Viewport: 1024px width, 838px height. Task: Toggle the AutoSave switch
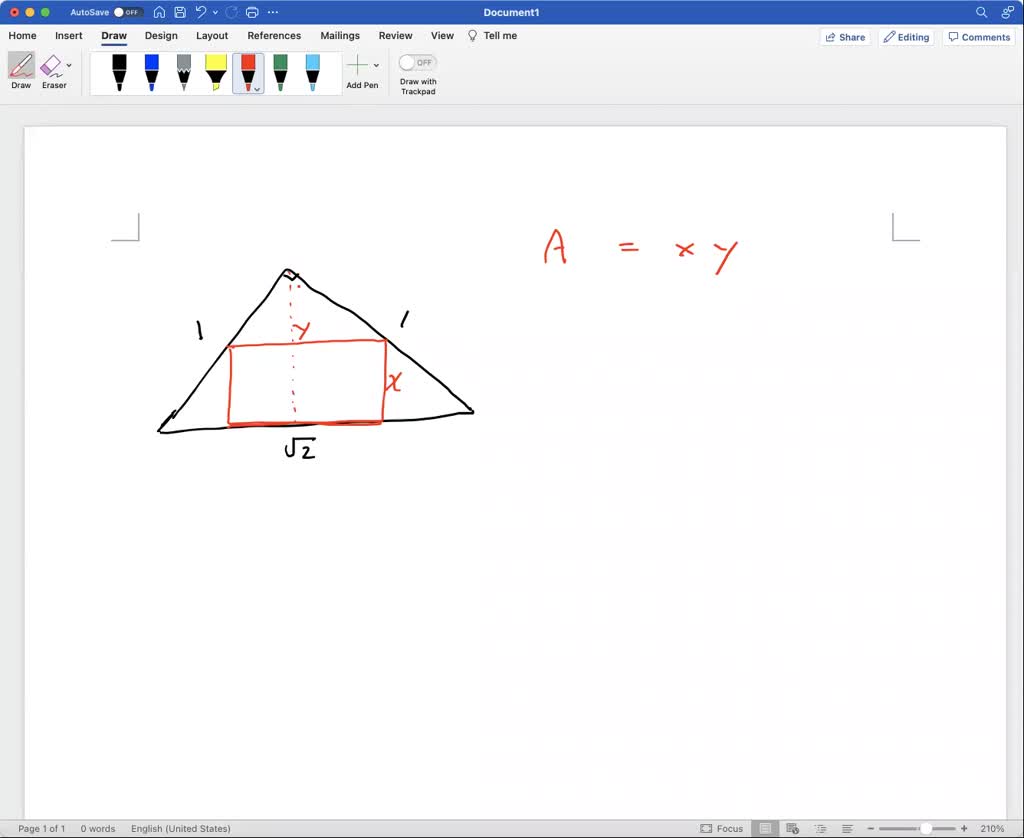(127, 12)
